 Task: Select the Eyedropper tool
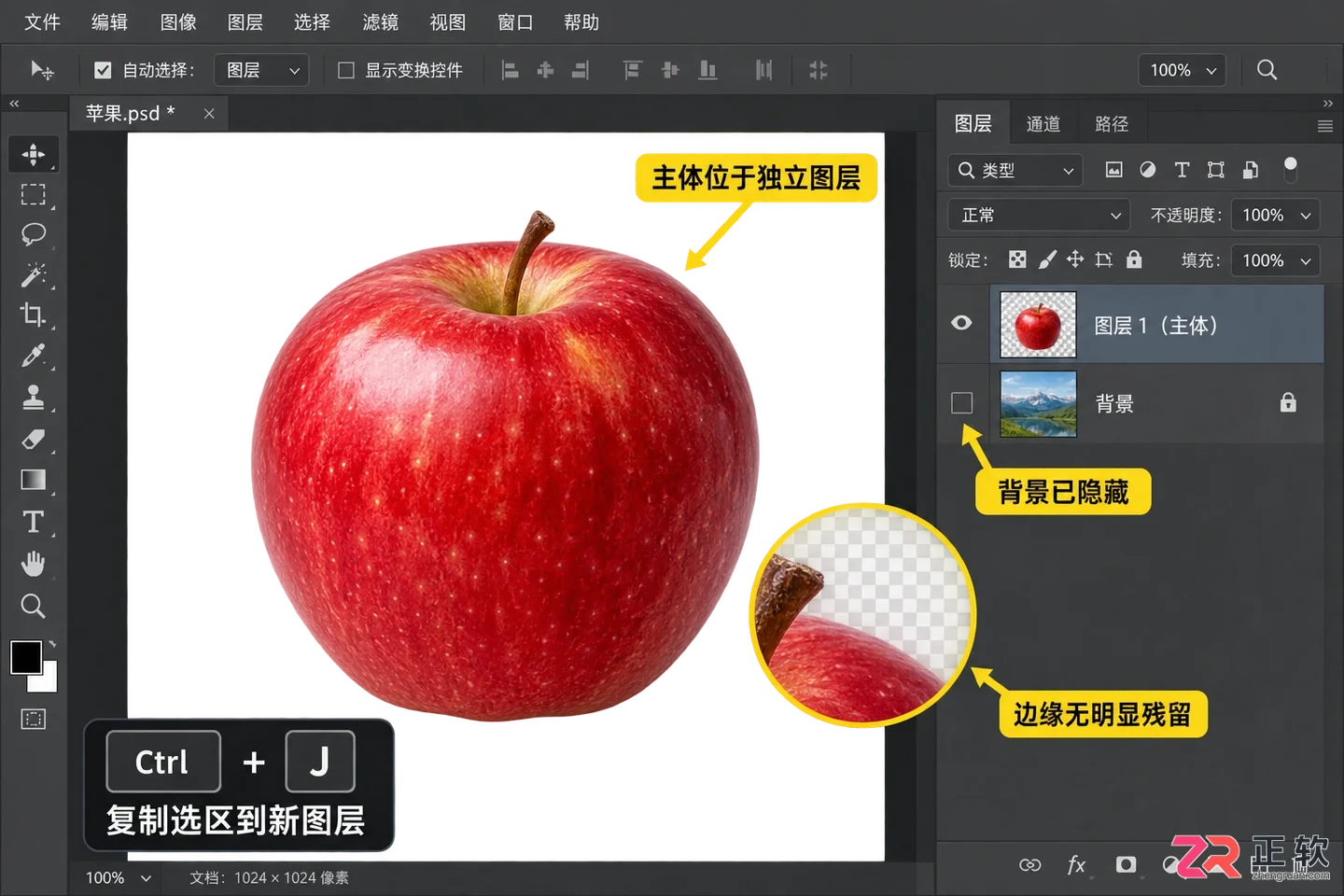point(34,356)
